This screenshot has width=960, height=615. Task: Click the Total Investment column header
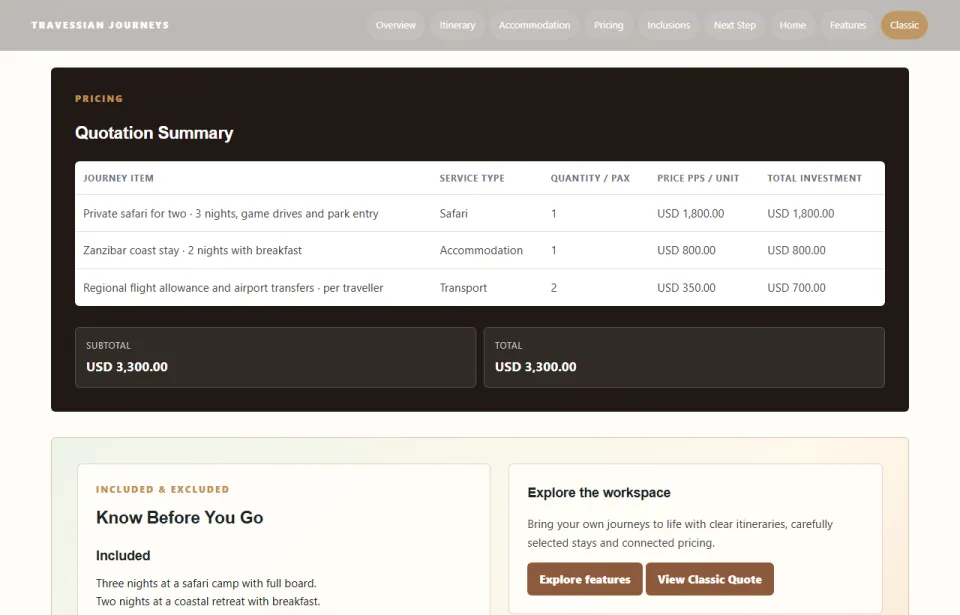tap(814, 178)
